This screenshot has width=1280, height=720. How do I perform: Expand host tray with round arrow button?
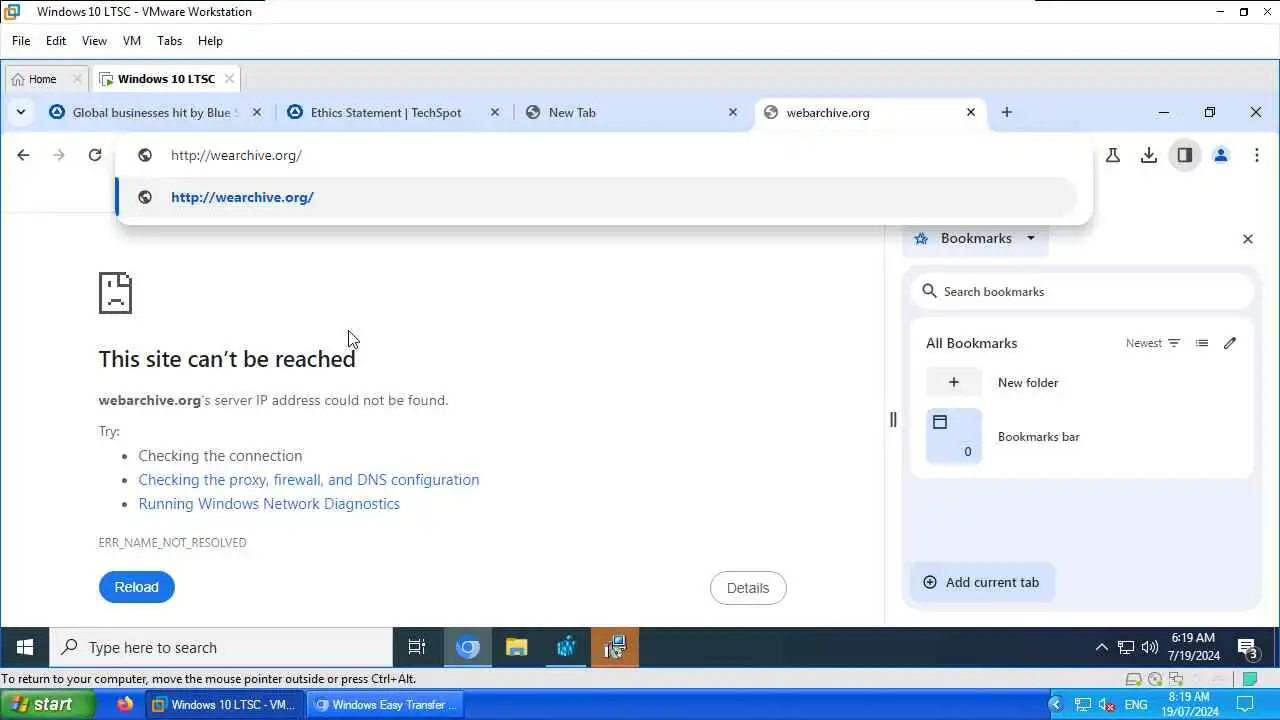tap(1055, 705)
